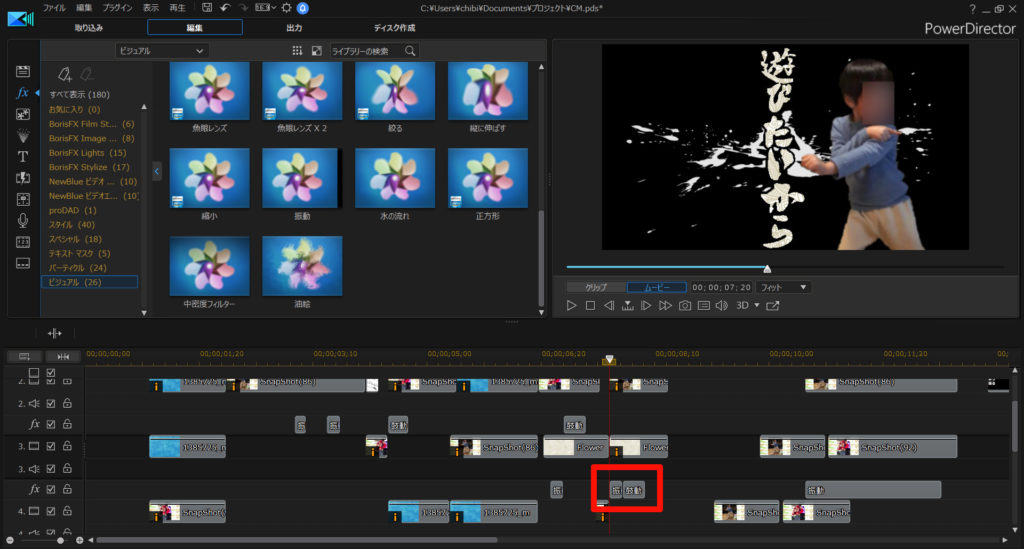
Task: Open the Subtitle Room icon
Action: coord(23,263)
